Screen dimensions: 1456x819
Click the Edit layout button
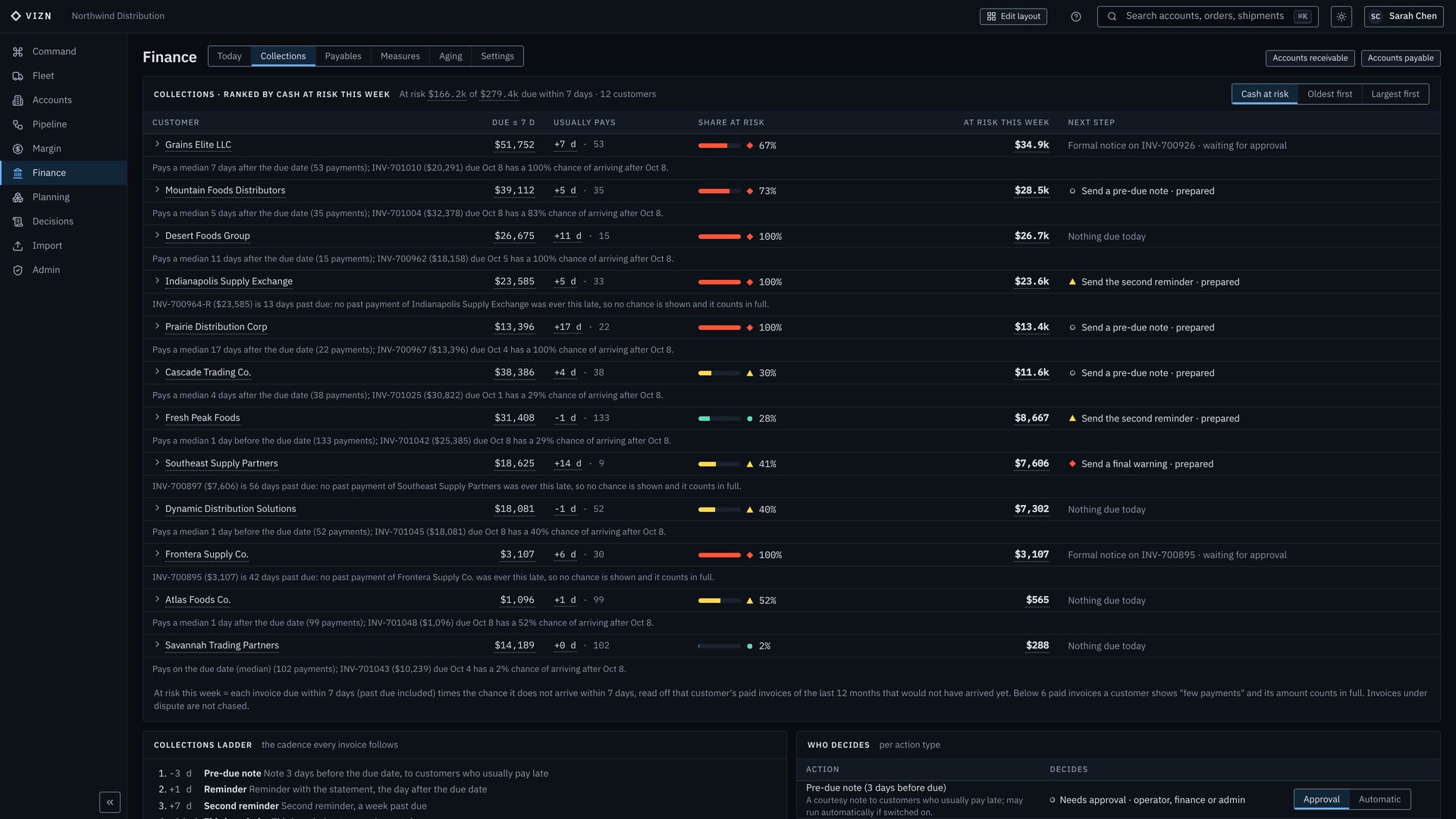(1013, 17)
